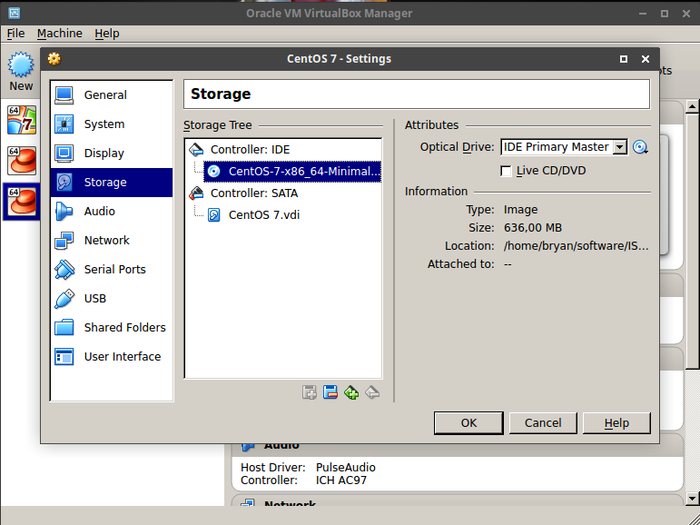The width and height of the screenshot is (700, 525).
Task: Click the General monitor icon in sidebar
Action: pos(64,95)
